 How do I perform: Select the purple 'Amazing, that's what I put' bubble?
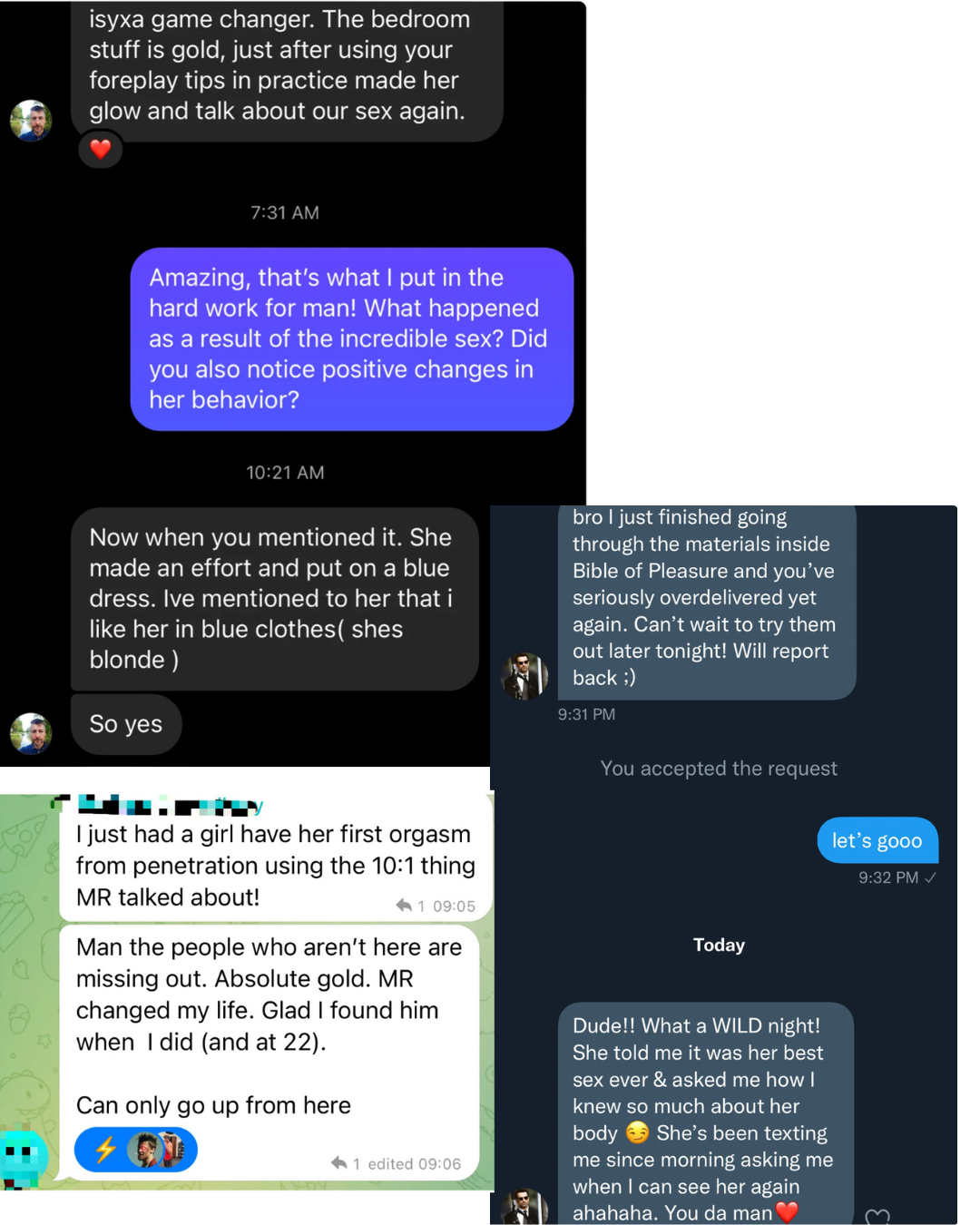pos(352,339)
